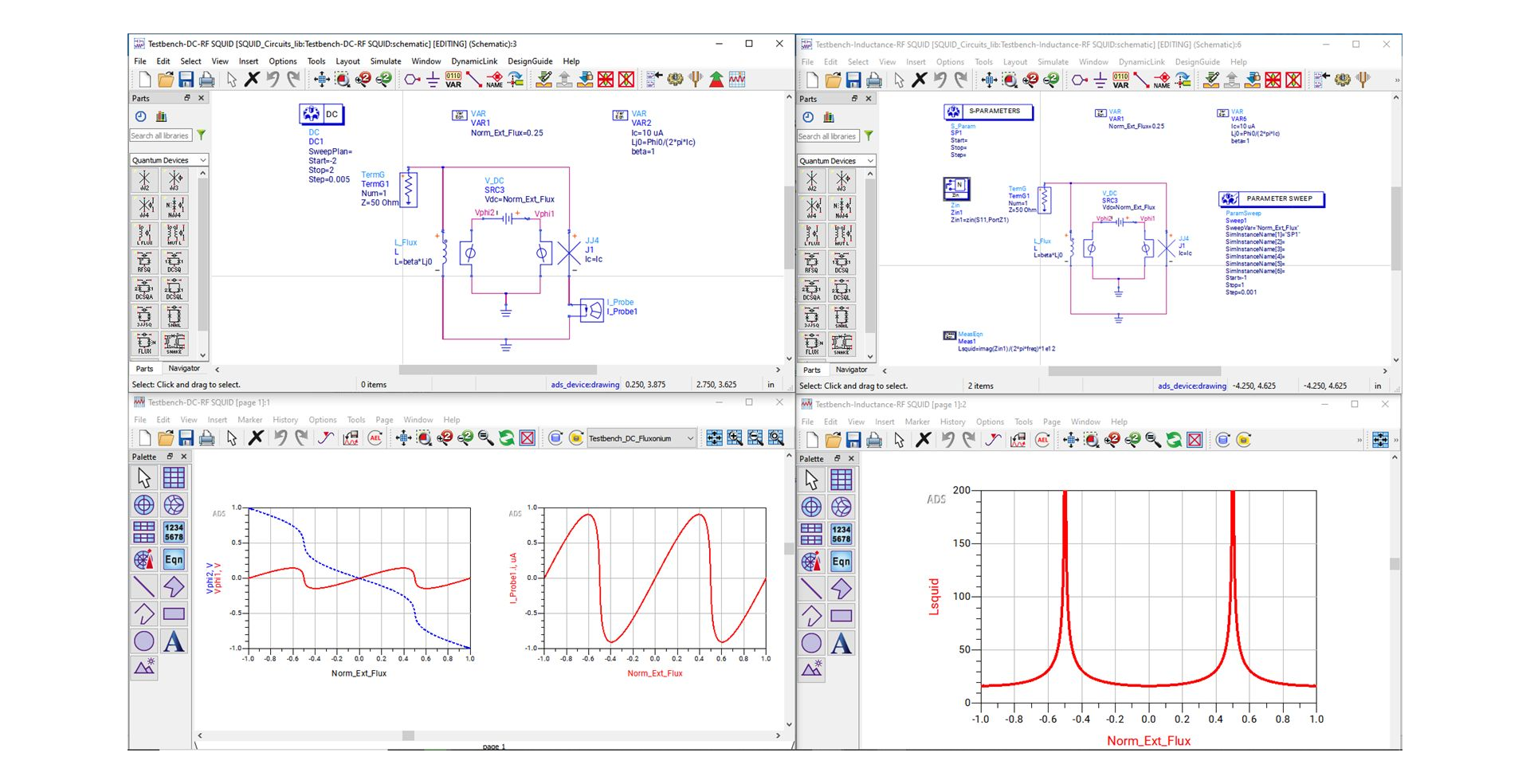Click delete X icon in DC-RF schematic toolbar
Viewport: 1530px width, 784px height.
click(252, 80)
